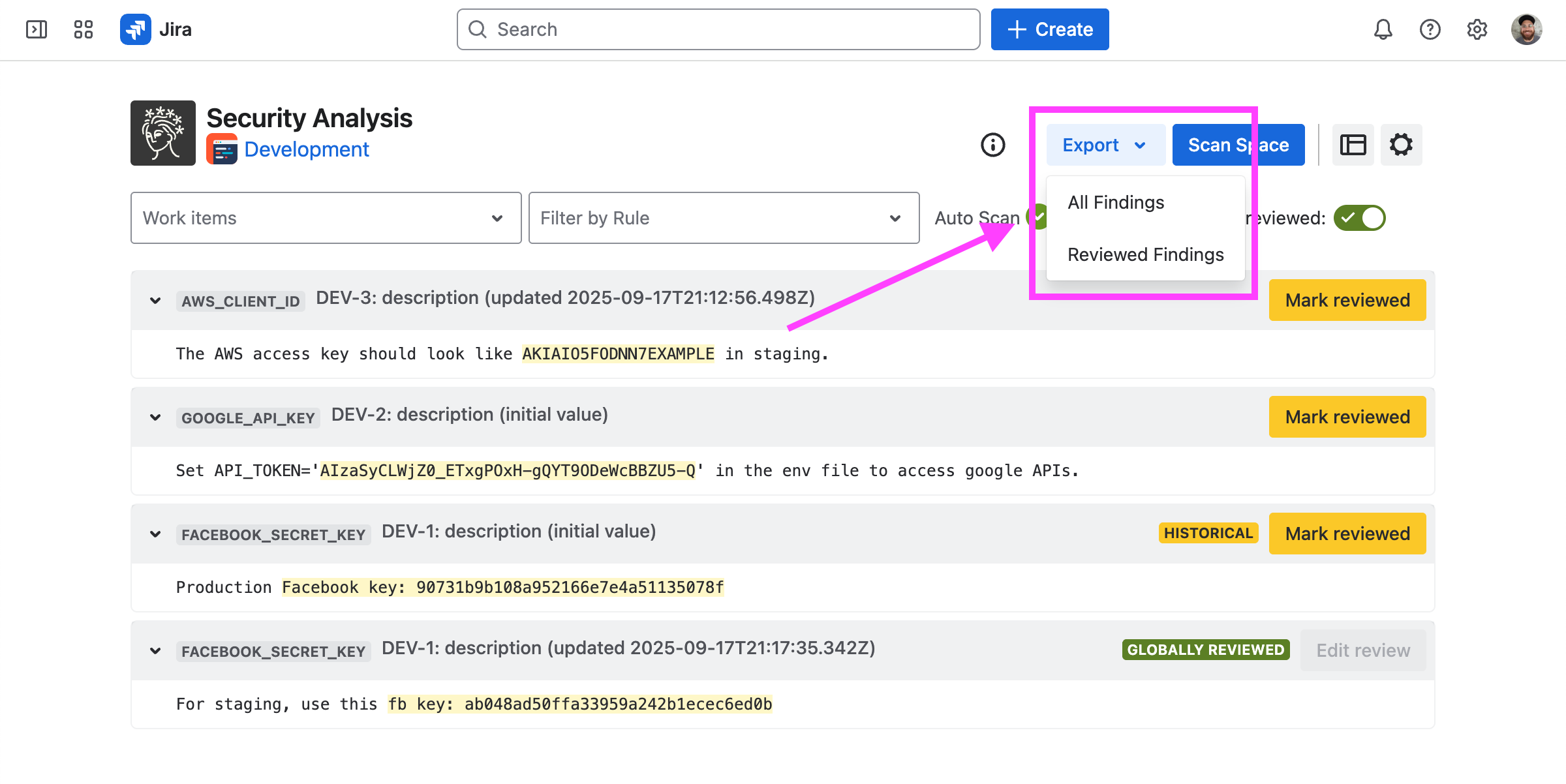Mark the DEV-2 Google finding reviewed
Image resolution: width=1566 pixels, height=784 pixels.
[1347, 417]
